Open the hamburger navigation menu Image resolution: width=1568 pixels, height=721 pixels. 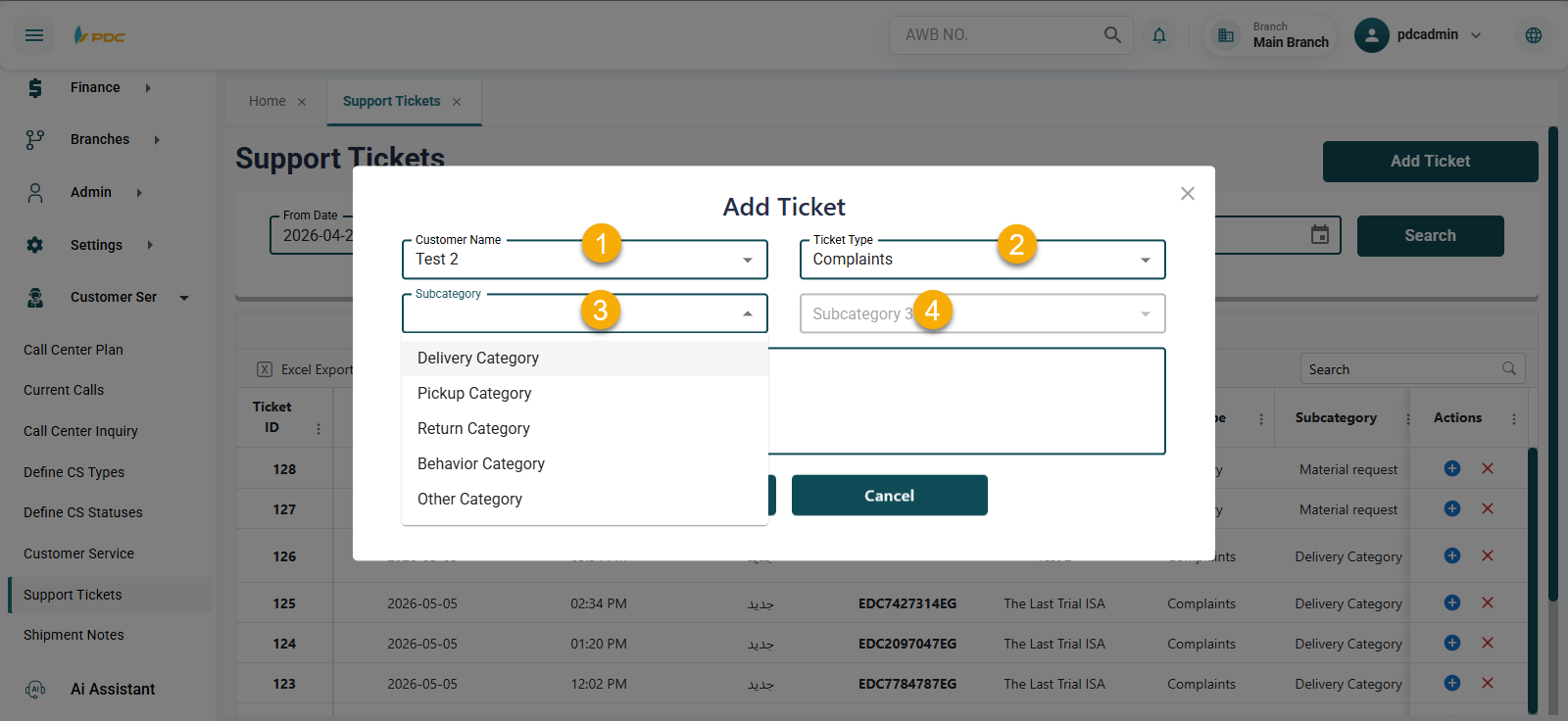(x=34, y=35)
